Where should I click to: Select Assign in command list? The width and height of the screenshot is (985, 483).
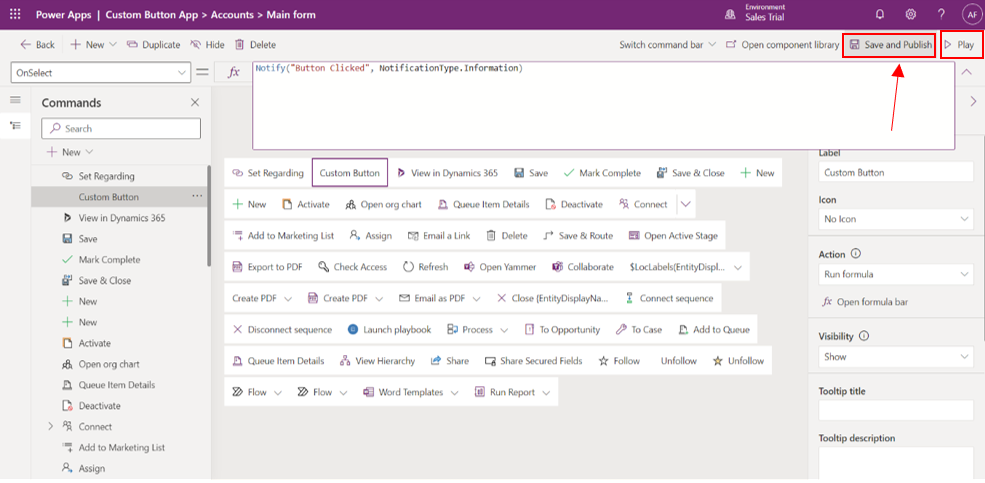pyautogui.click(x=92, y=468)
